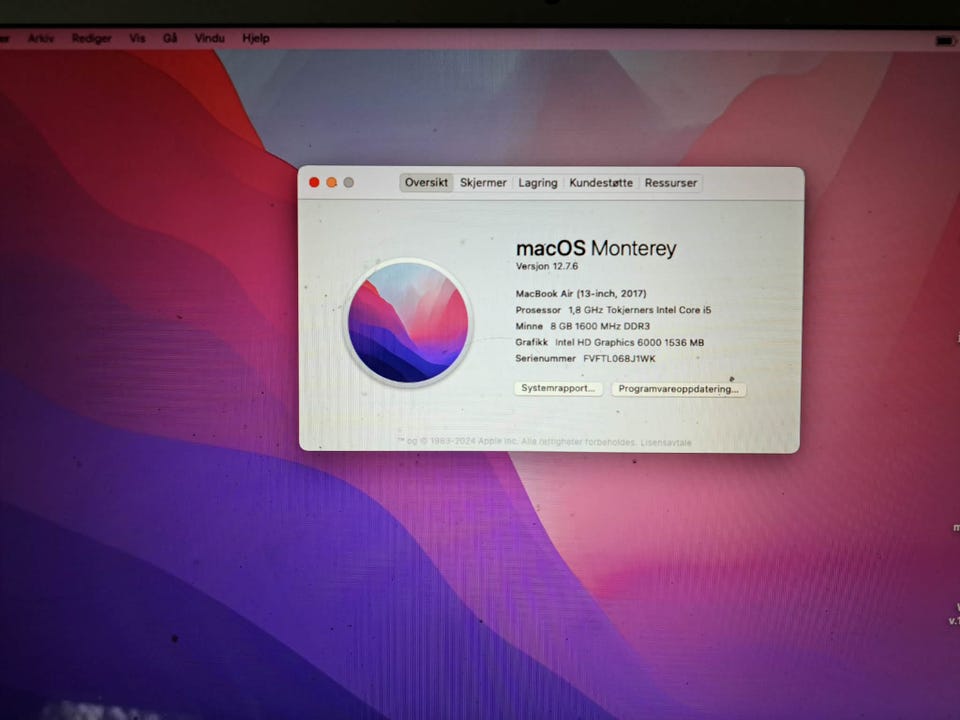Click the grey zoom window button
Image resolution: width=960 pixels, height=720 pixels.
(x=348, y=182)
